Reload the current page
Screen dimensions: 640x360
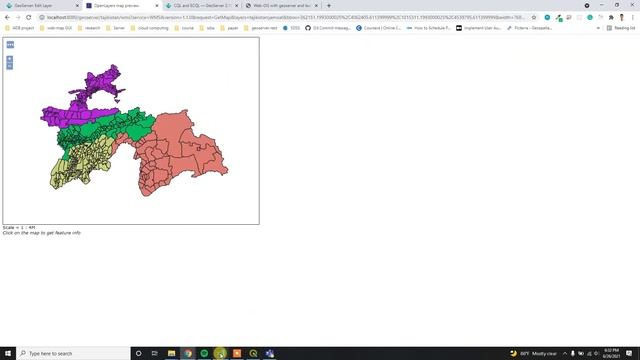pyautogui.click(x=29, y=18)
